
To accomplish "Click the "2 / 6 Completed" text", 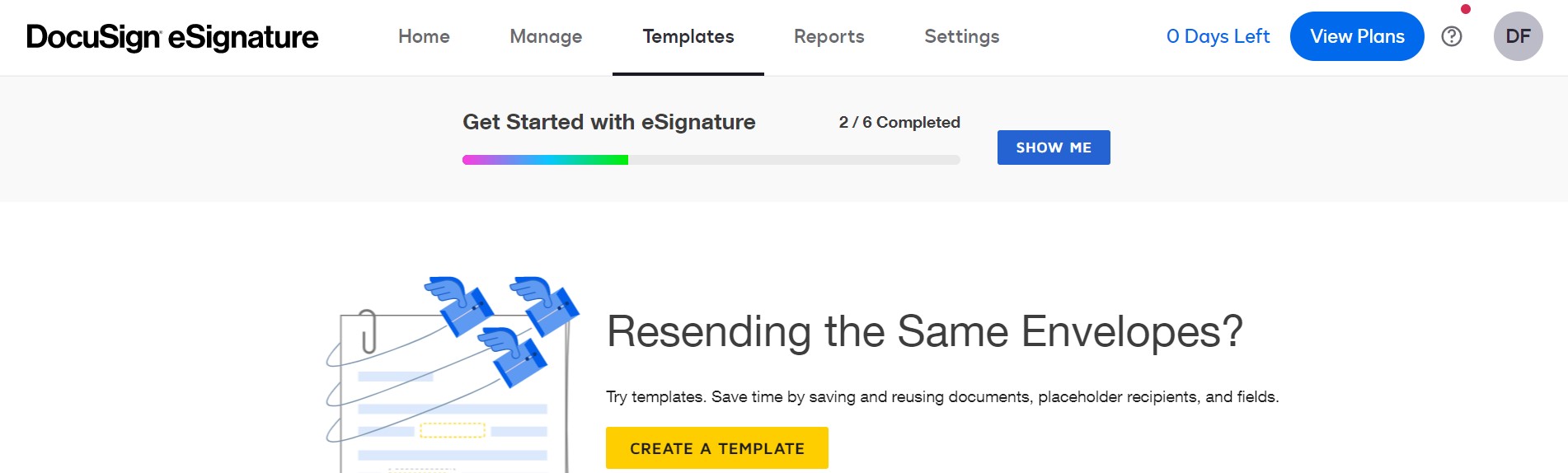I will point(899,123).
